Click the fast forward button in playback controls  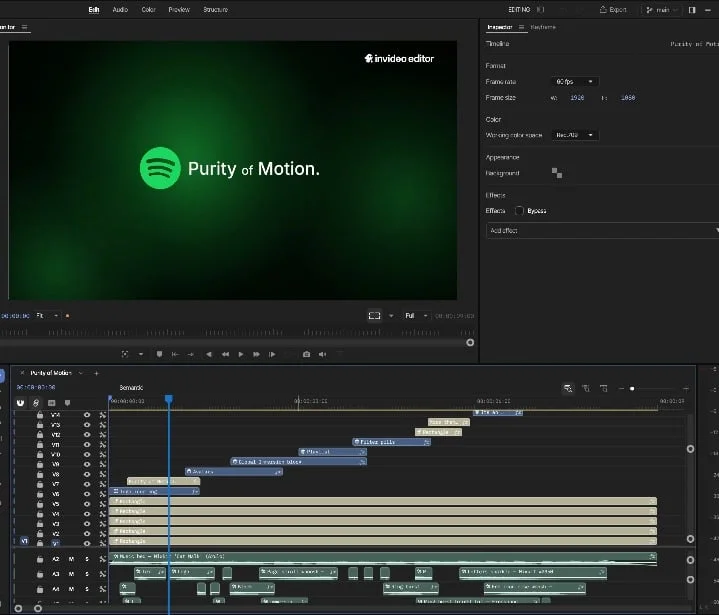256,354
